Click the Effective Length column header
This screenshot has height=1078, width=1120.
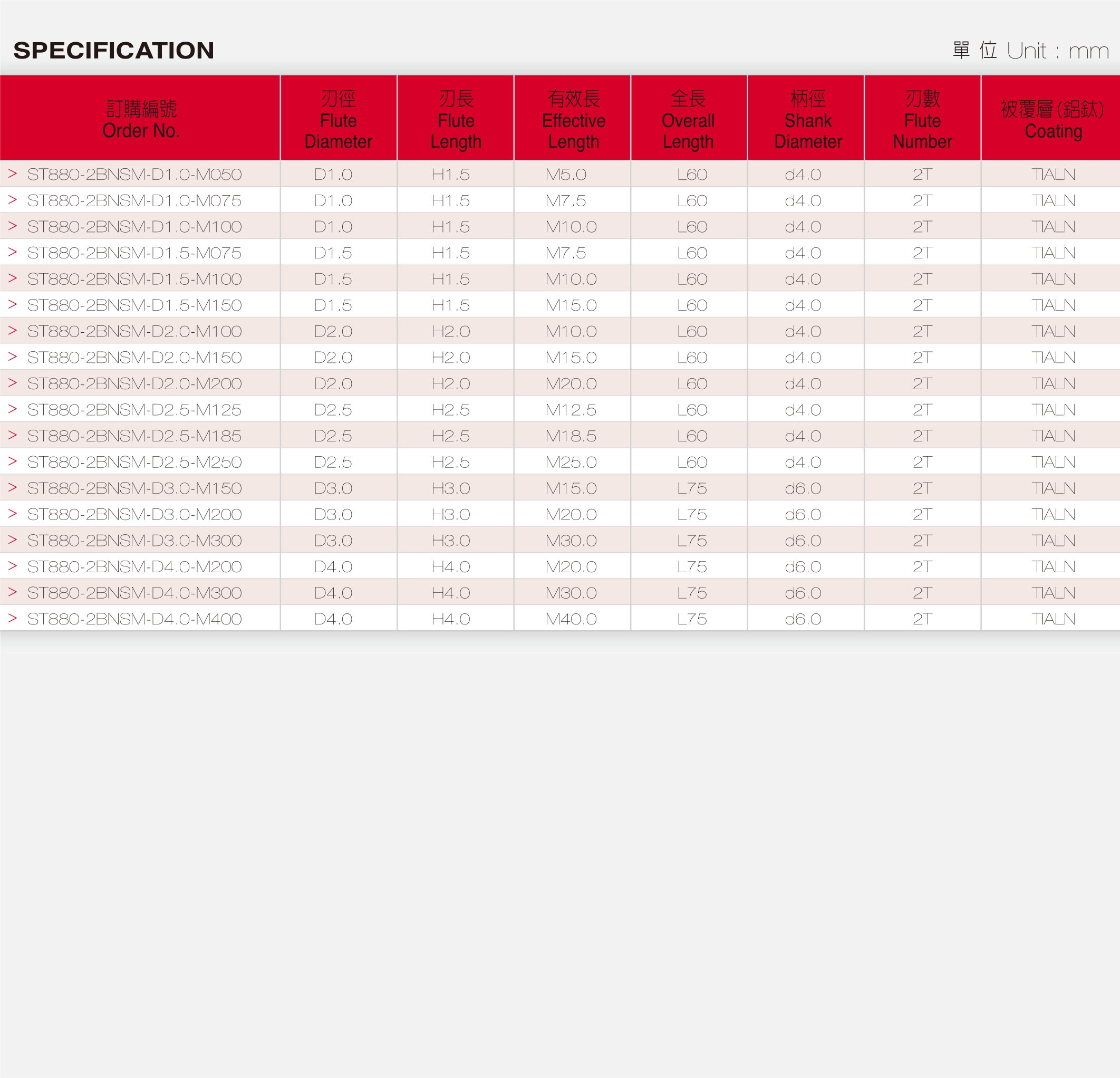(573, 118)
